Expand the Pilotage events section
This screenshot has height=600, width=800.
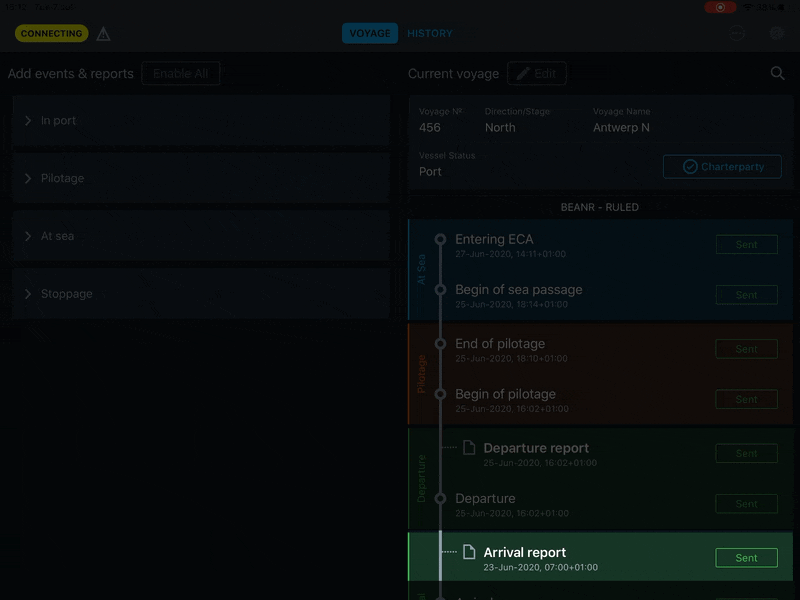pos(201,179)
